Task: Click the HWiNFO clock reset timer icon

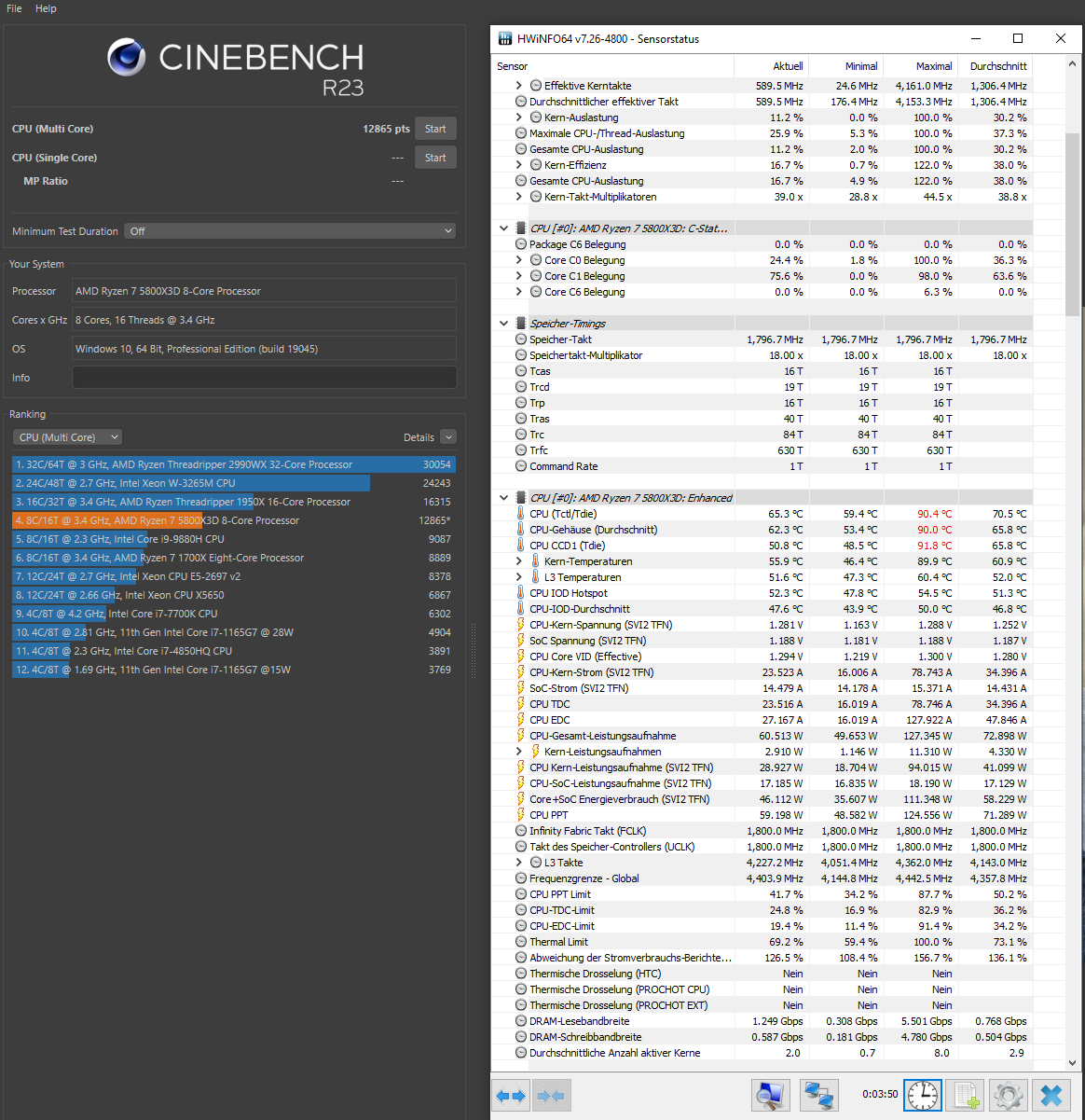Action: tap(923, 1096)
